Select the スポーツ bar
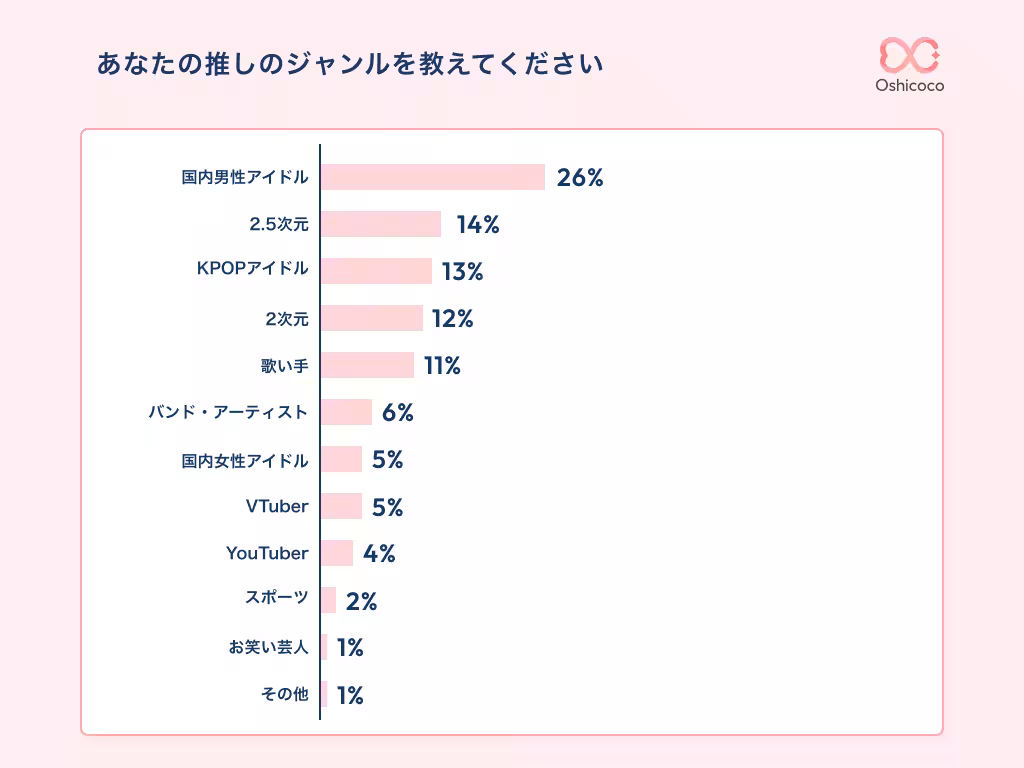This screenshot has width=1024, height=768. point(328,600)
